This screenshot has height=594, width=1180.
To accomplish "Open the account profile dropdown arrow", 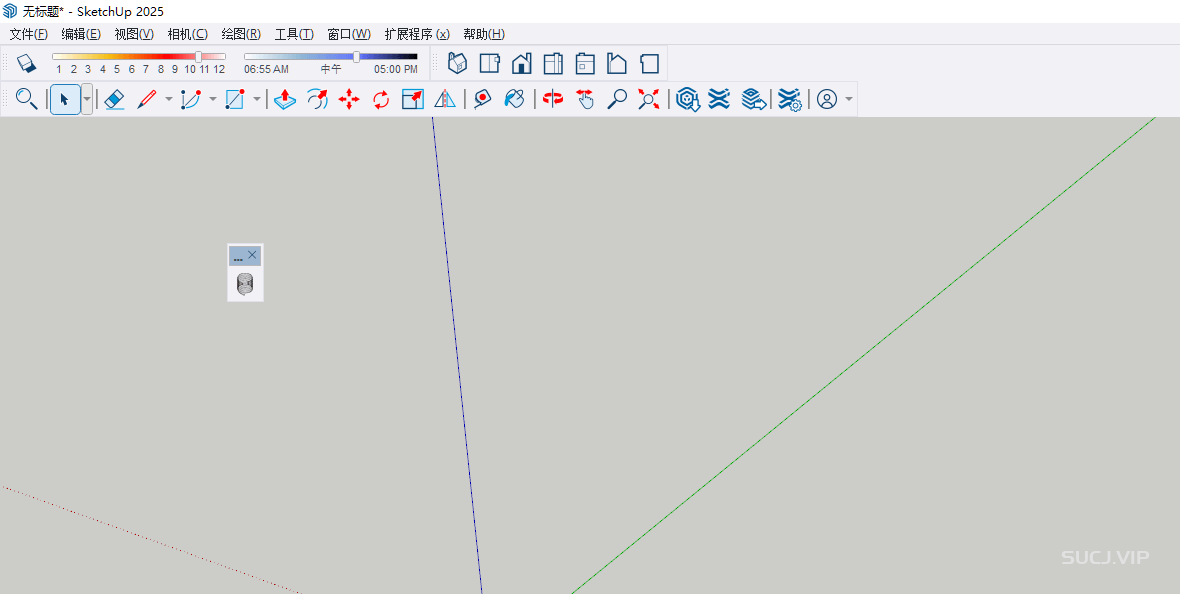I will tap(849, 99).
